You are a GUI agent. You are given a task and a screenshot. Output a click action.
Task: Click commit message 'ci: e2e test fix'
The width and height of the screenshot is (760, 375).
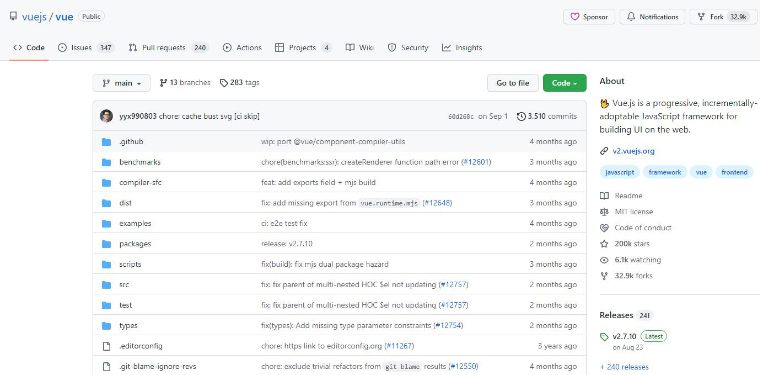[x=284, y=224]
